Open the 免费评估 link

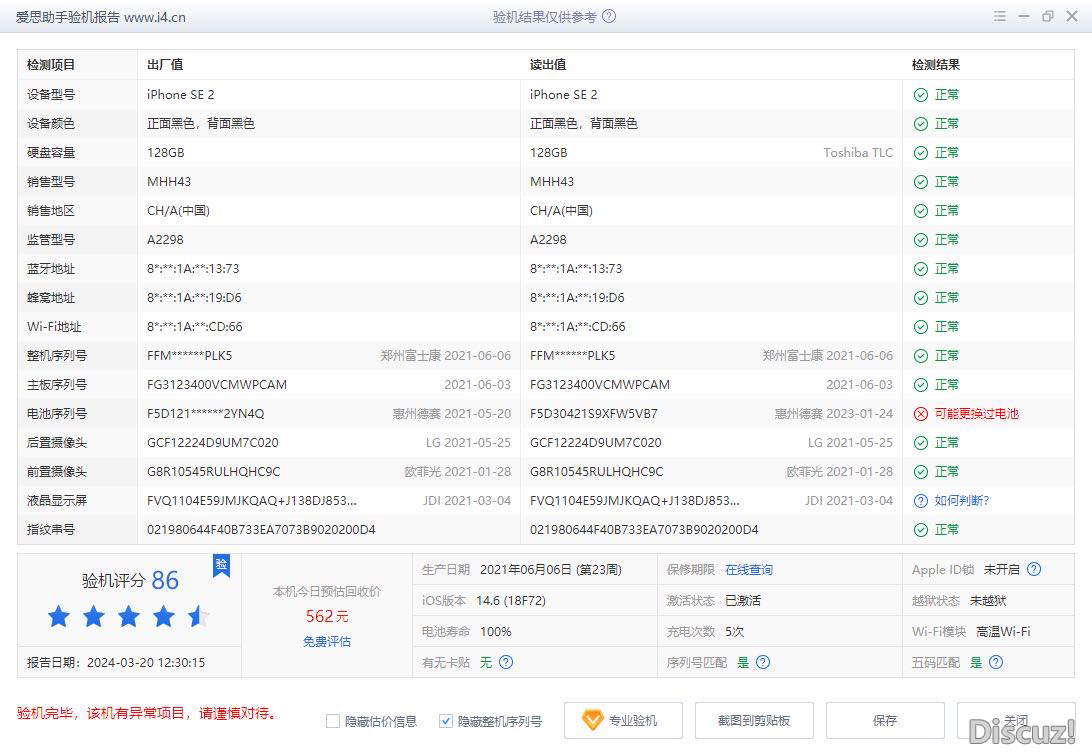327,642
